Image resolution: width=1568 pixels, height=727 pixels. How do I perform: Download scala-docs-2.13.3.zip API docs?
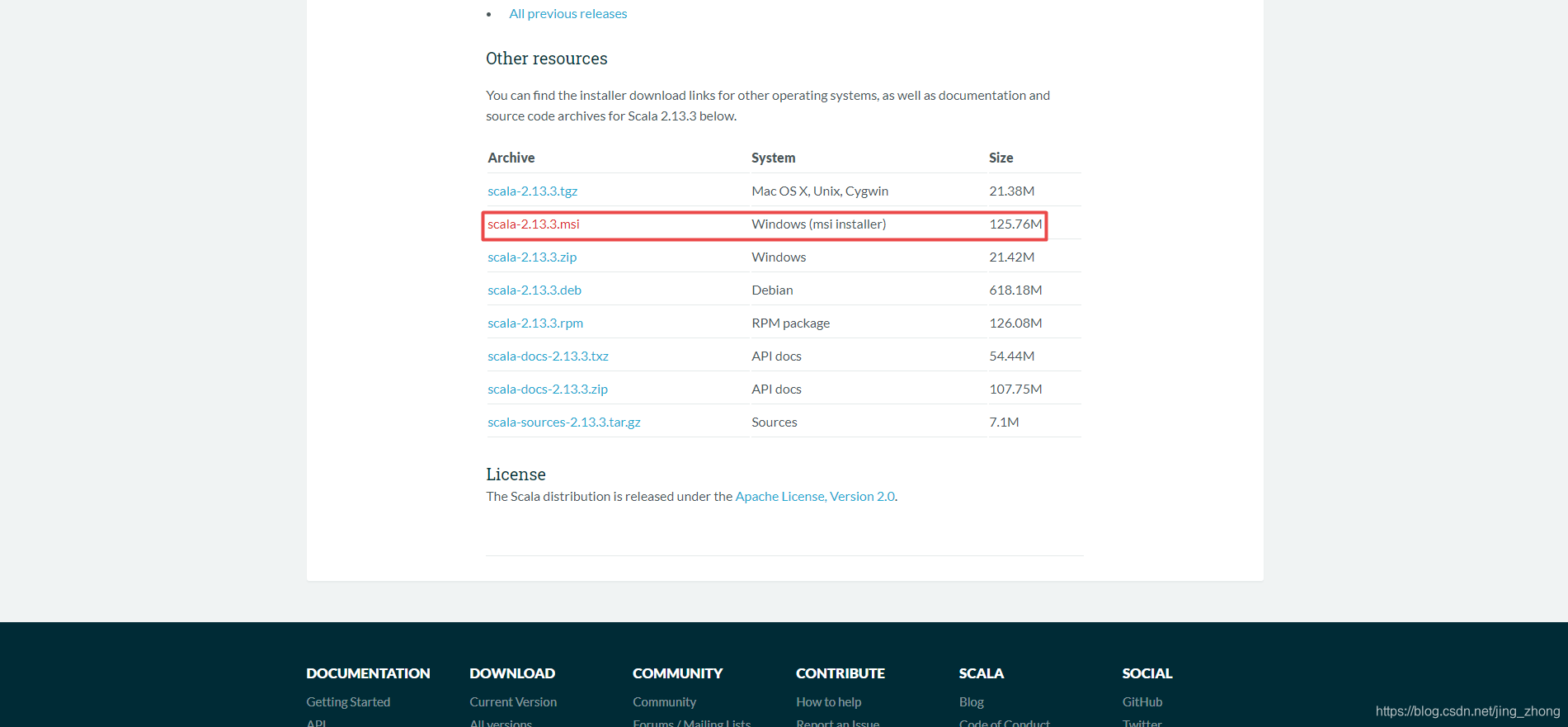pos(548,389)
